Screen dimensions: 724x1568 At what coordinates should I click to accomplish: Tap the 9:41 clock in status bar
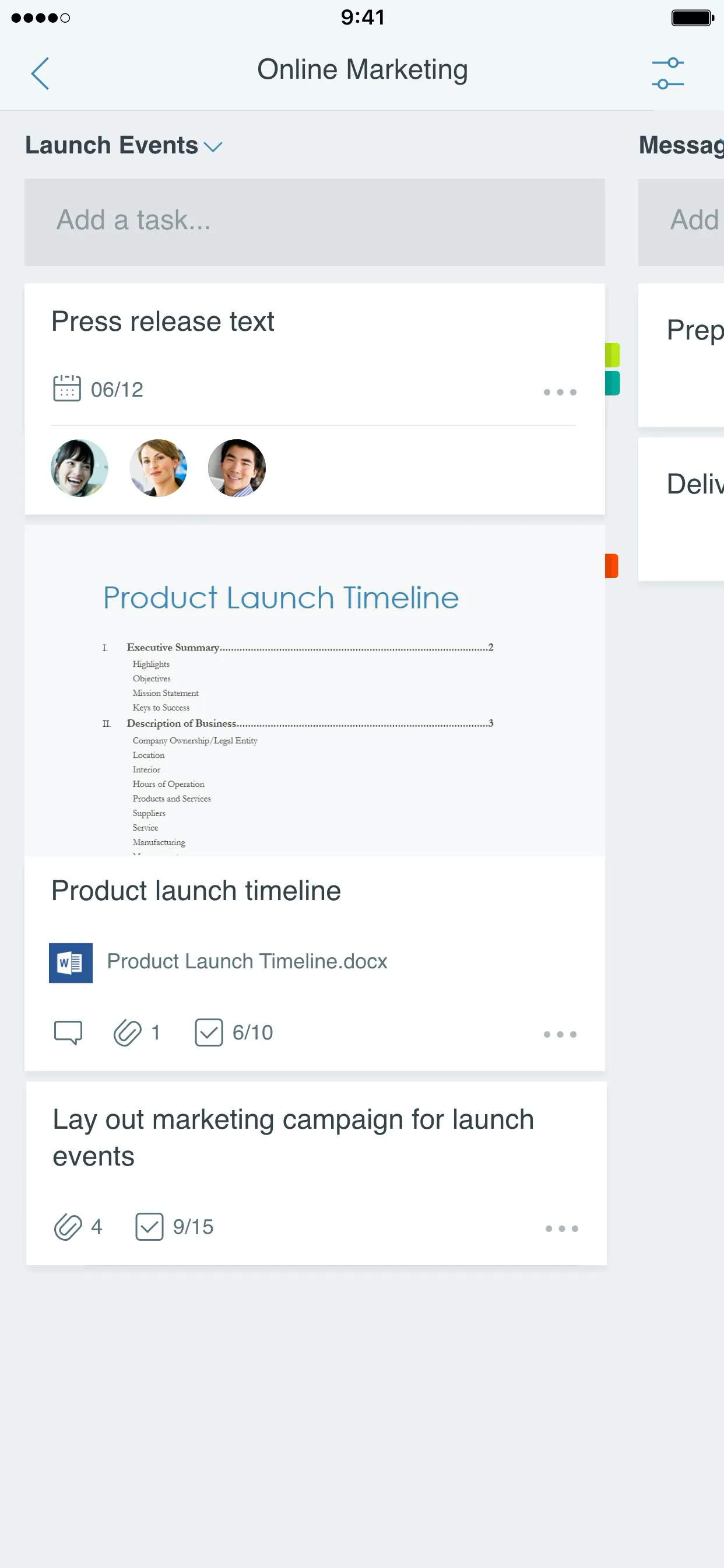[363, 17]
